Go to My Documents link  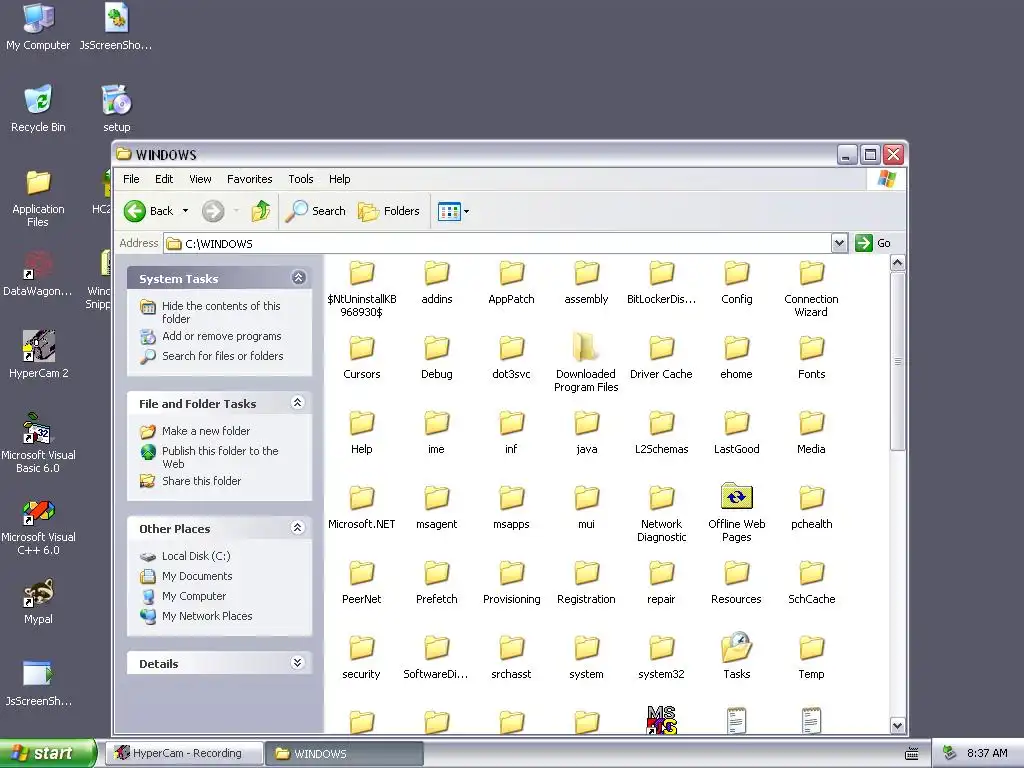[197, 576]
